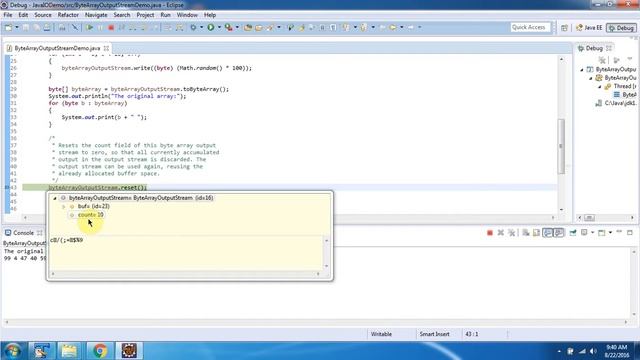Viewport: 640px width, 360px height.
Task: Select the Debug view tab
Action: (594, 48)
